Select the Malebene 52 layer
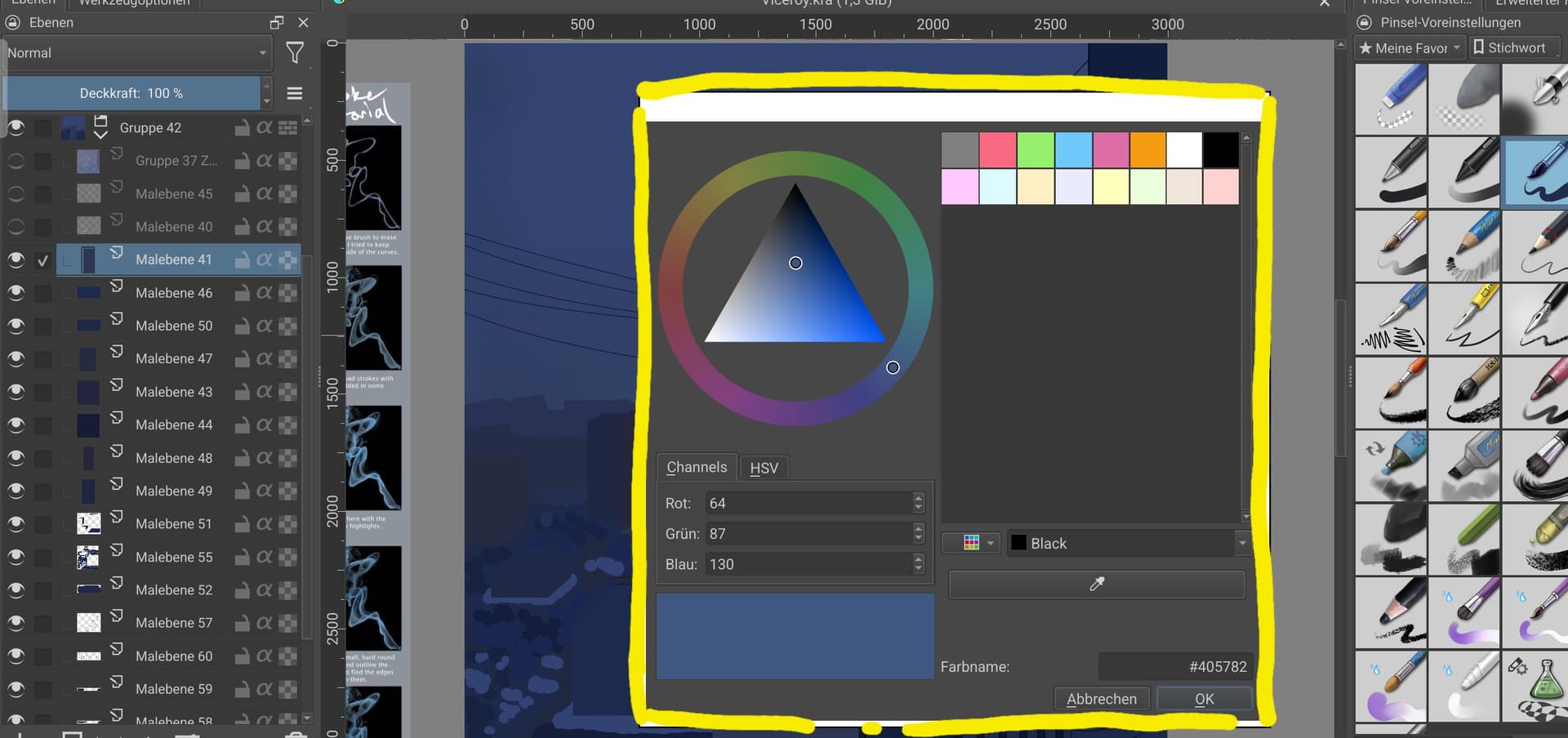Viewport: 1568px width, 738px height. tap(174, 589)
